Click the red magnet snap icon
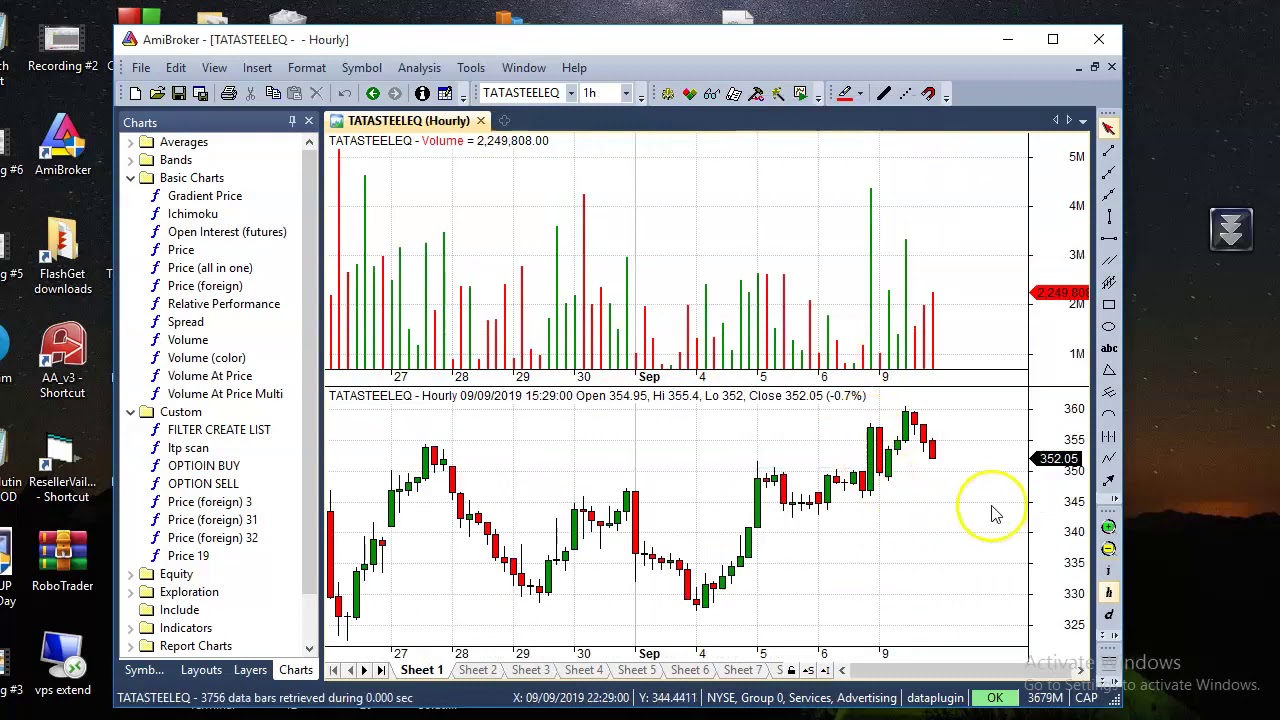 (x=928, y=93)
